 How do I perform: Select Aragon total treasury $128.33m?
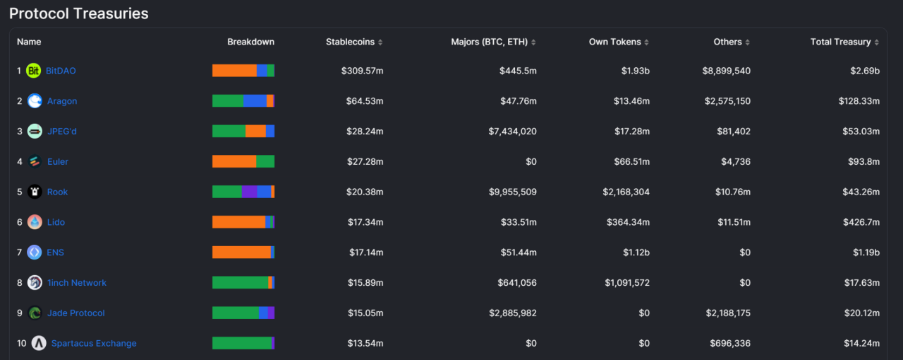tap(859, 101)
